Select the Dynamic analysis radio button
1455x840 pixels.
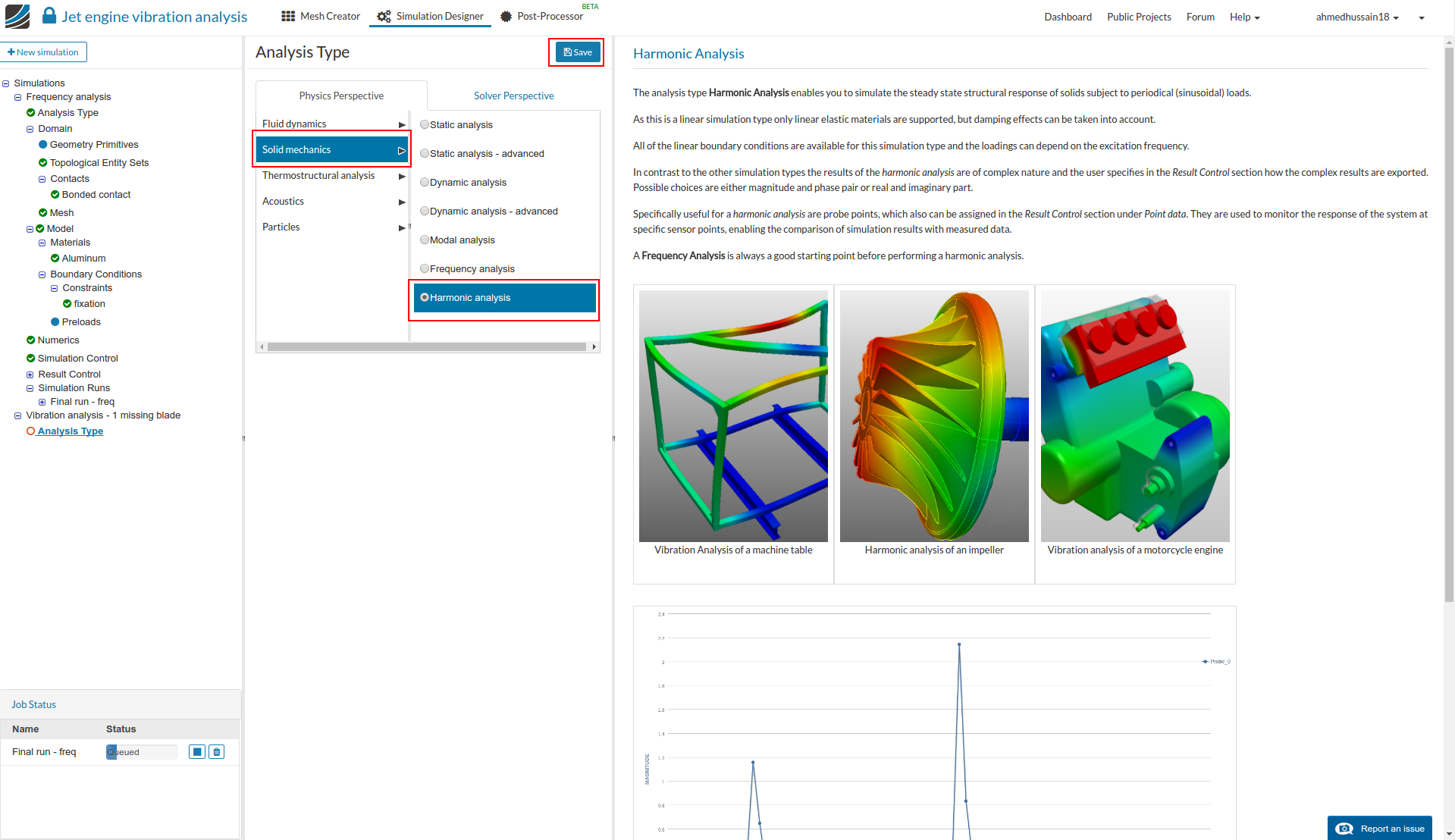[x=425, y=183]
